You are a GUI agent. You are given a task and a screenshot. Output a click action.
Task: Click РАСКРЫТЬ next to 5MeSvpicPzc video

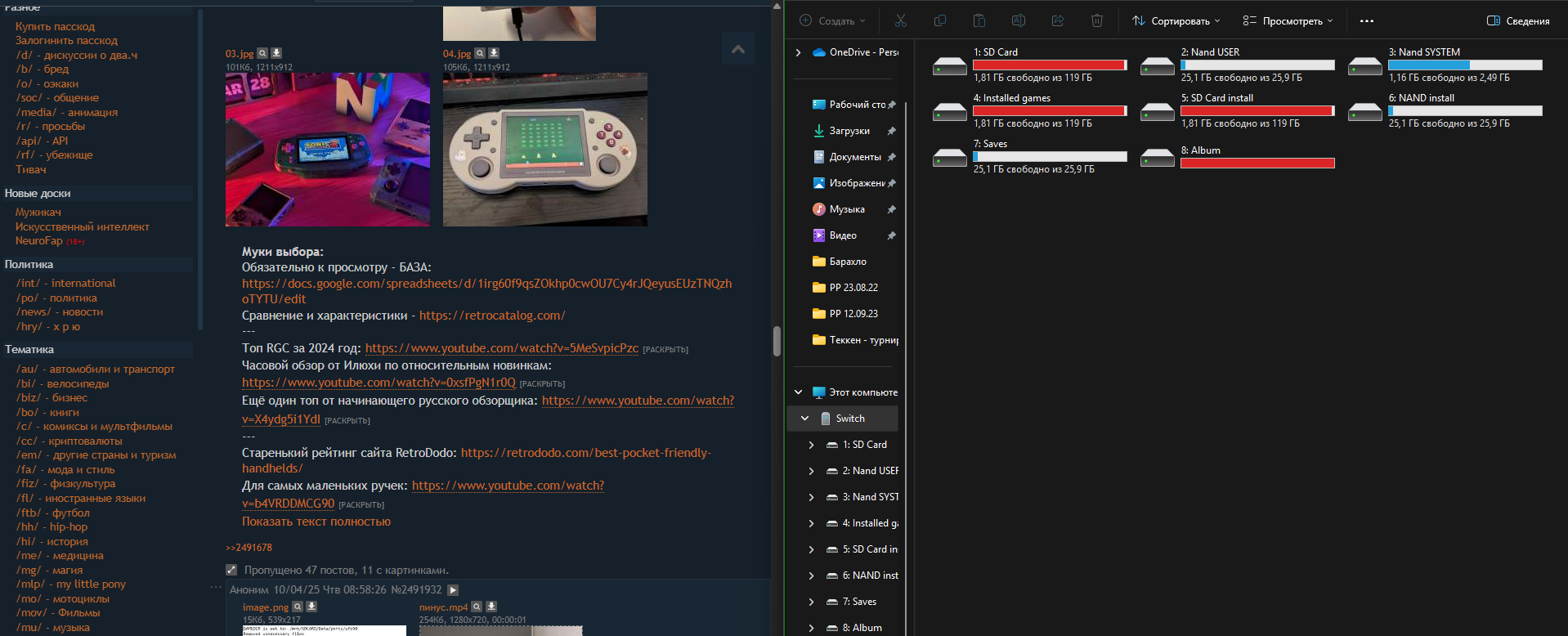pyautogui.click(x=665, y=350)
